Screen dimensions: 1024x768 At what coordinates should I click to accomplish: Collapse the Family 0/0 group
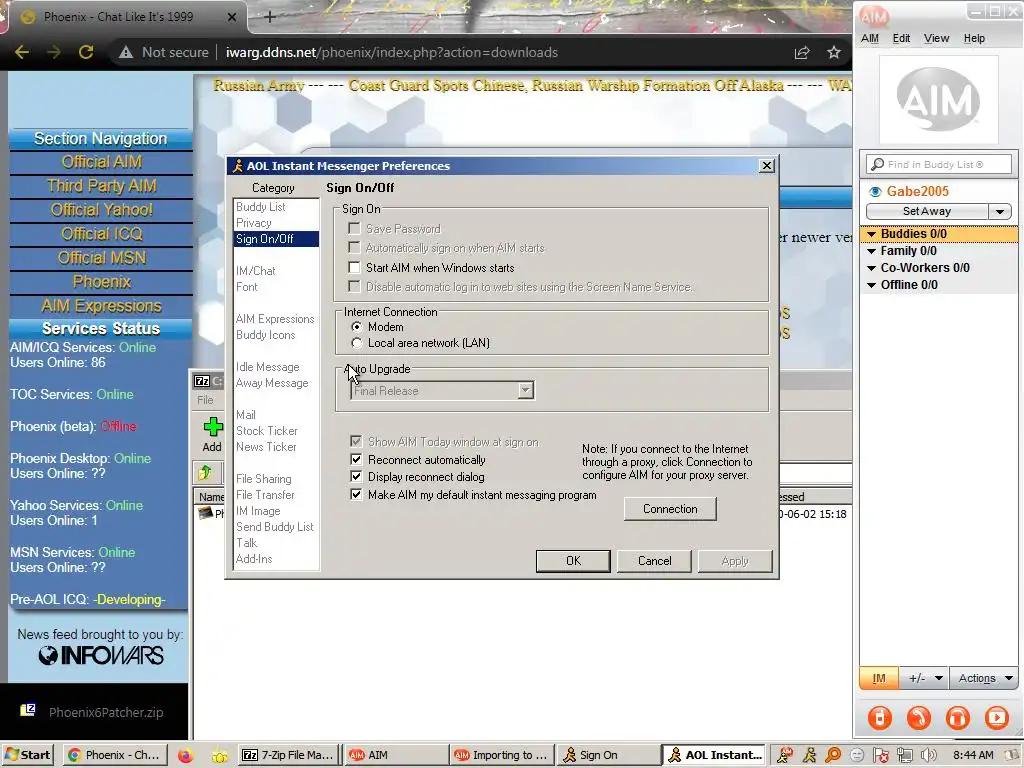[x=871, y=251]
